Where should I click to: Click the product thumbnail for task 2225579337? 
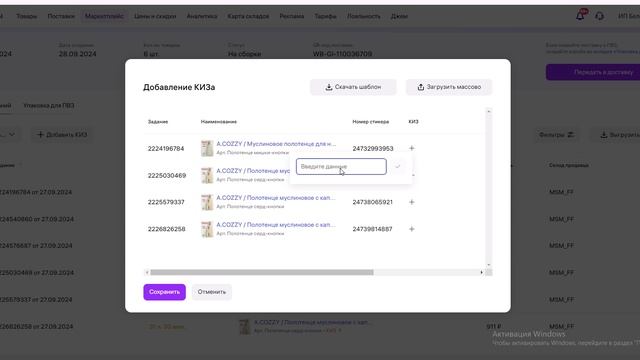coord(207,202)
